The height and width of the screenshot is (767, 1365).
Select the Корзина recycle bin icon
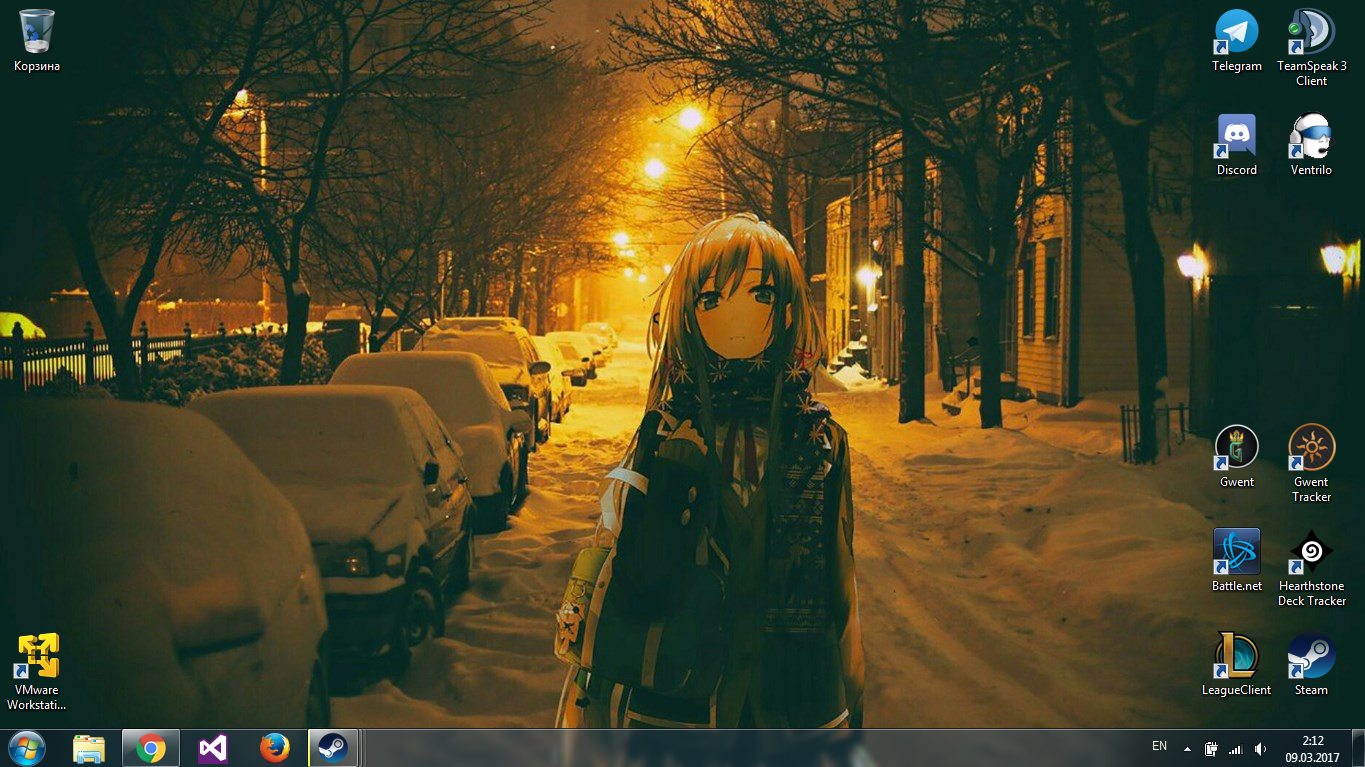pos(37,41)
